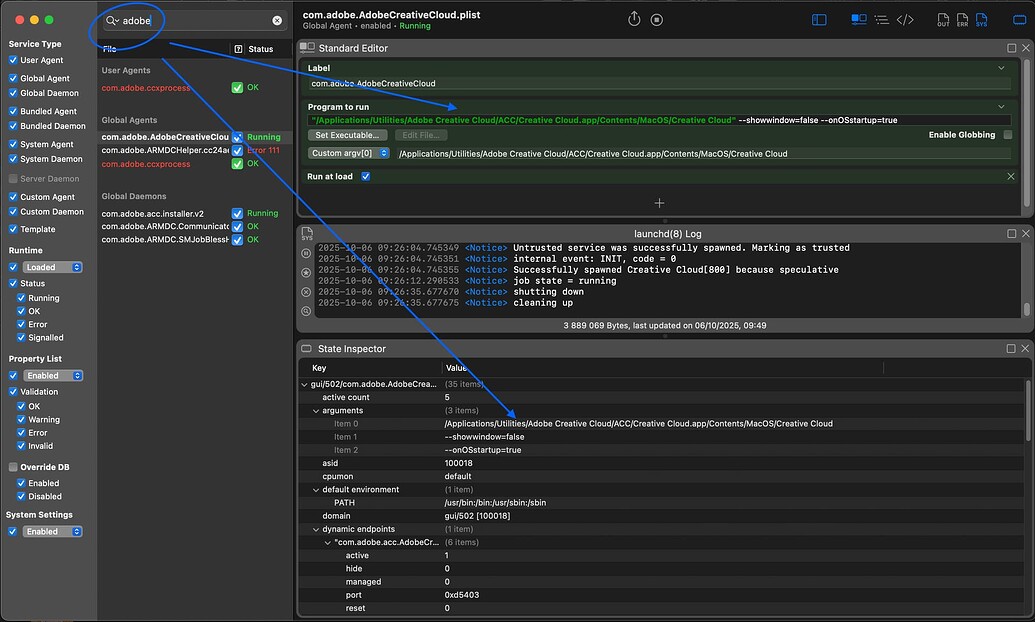The width and height of the screenshot is (1035, 622).
Task: Open the Custom argv[0] dropdown
Action: click(347, 154)
